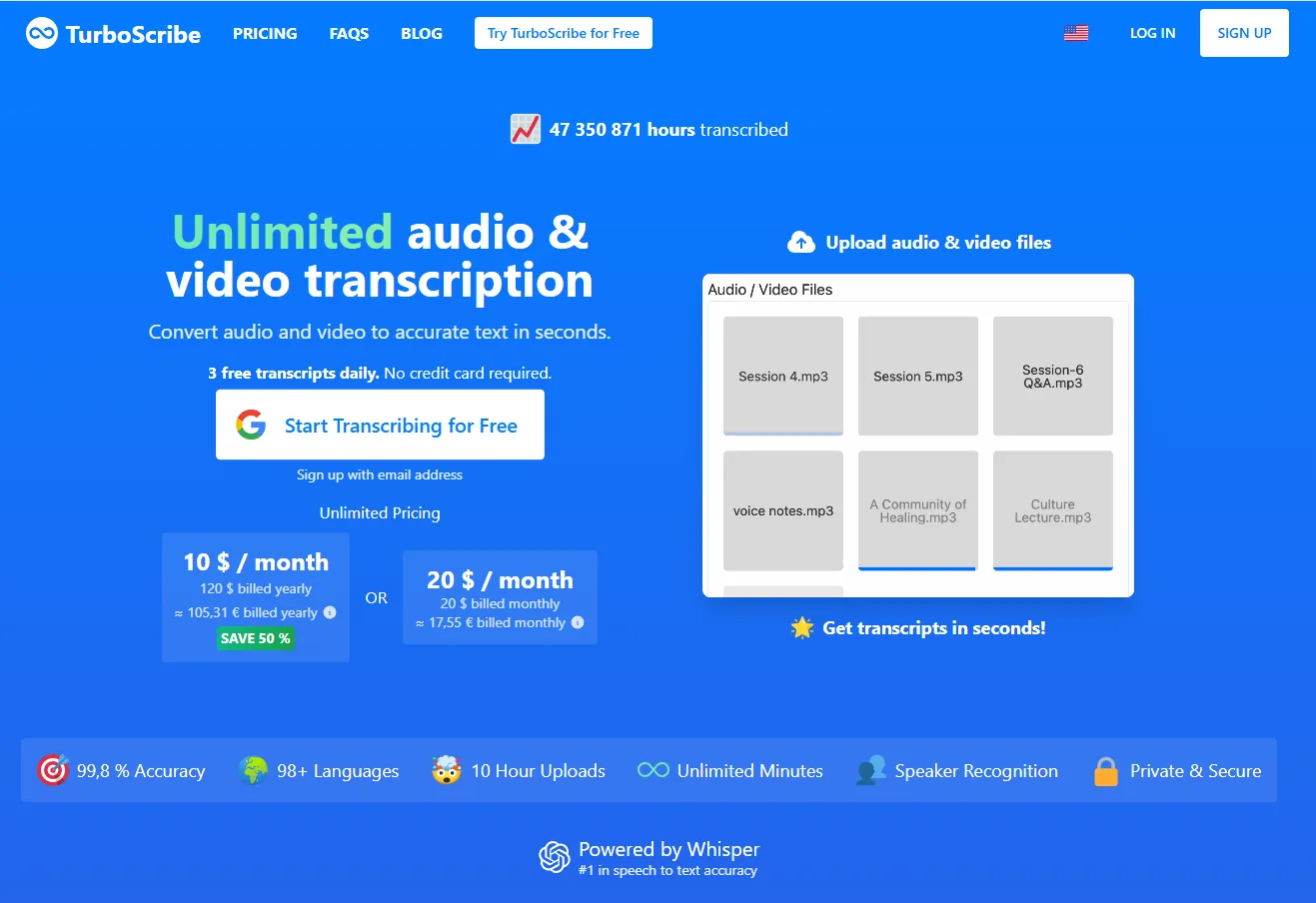Select Session 5.mp3 file thumbnail

[918, 376]
